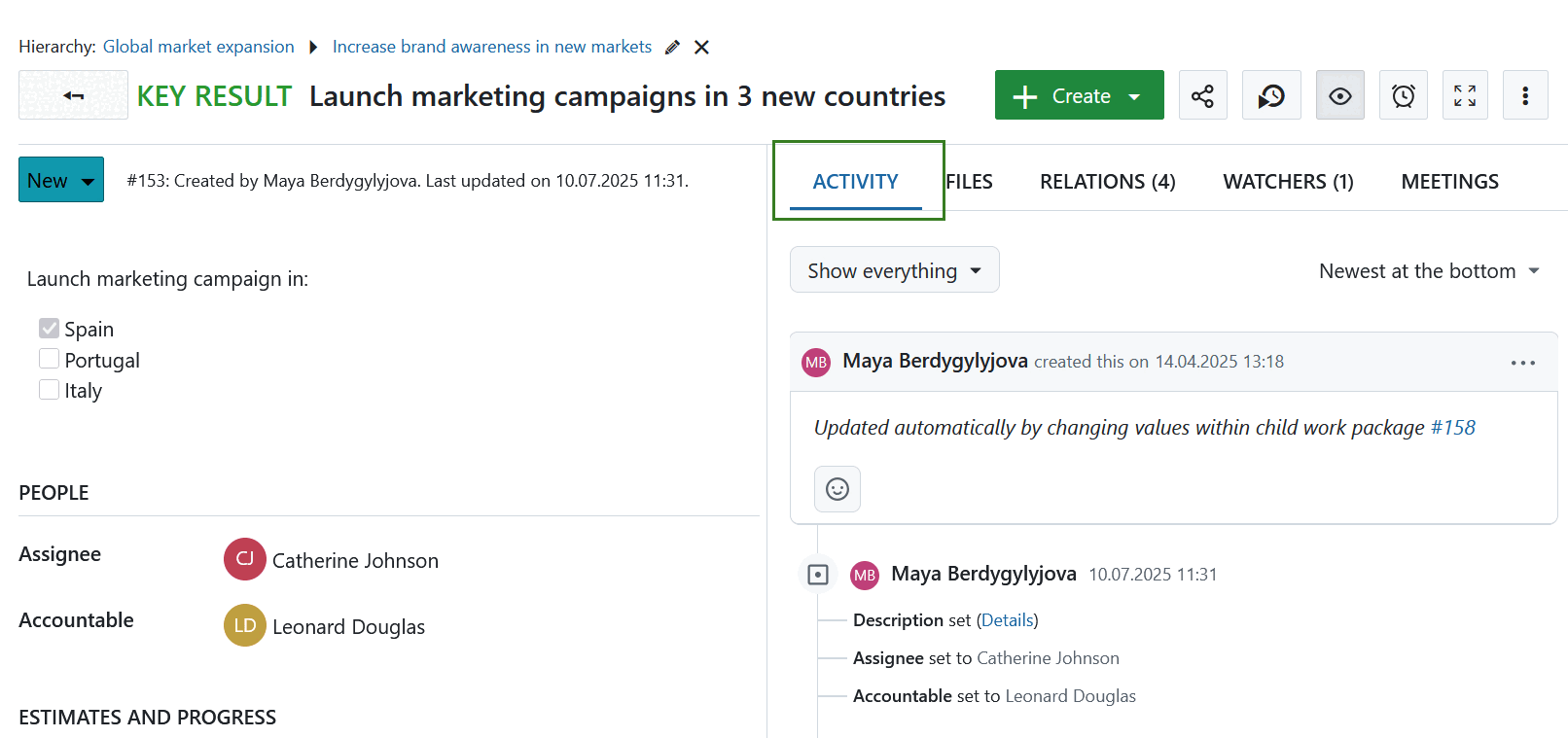Set a reminder with alarm clock icon
Screen dimensions: 1568x738
pyautogui.click(x=1403, y=95)
